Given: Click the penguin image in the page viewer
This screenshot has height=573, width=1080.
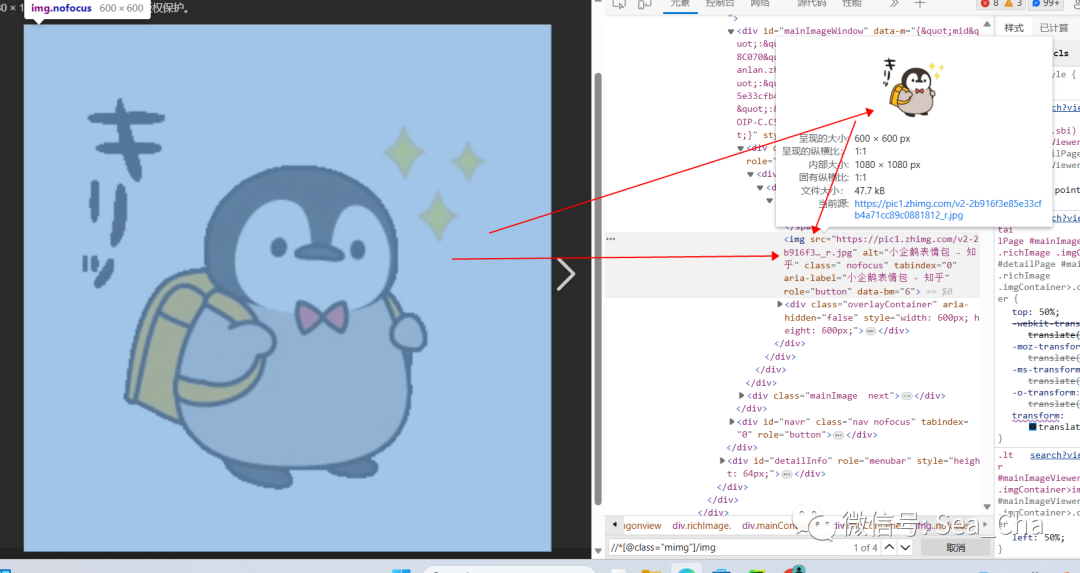Looking at the screenshot, I should (x=287, y=288).
